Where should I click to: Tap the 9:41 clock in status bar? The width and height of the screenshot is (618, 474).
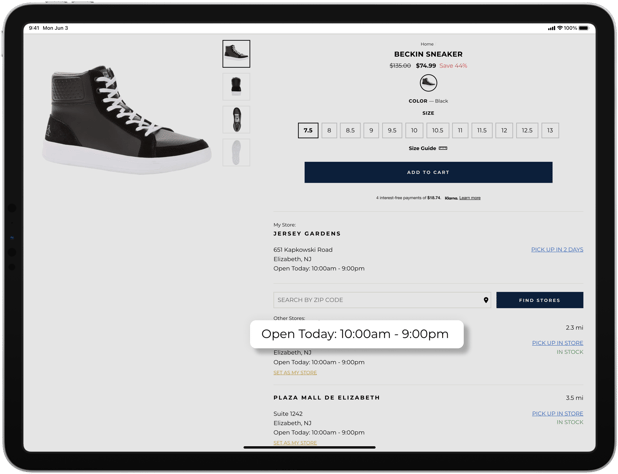pyautogui.click(x=34, y=28)
